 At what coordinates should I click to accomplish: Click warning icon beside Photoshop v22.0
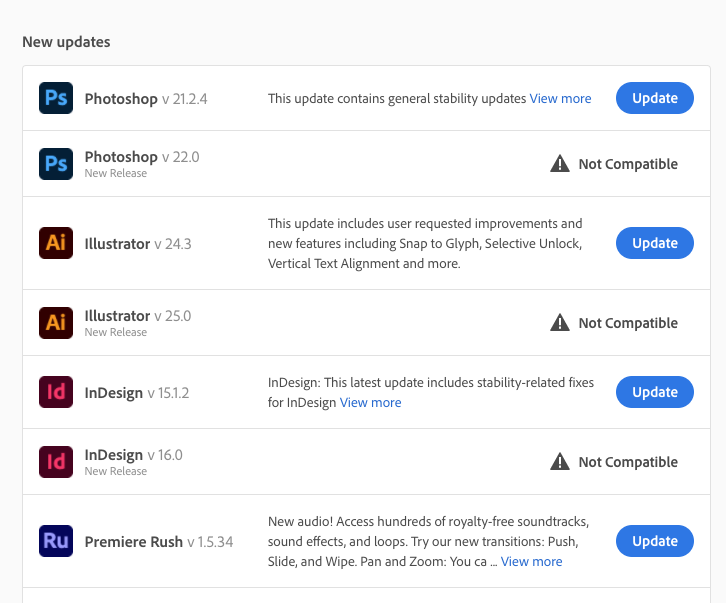pos(560,163)
